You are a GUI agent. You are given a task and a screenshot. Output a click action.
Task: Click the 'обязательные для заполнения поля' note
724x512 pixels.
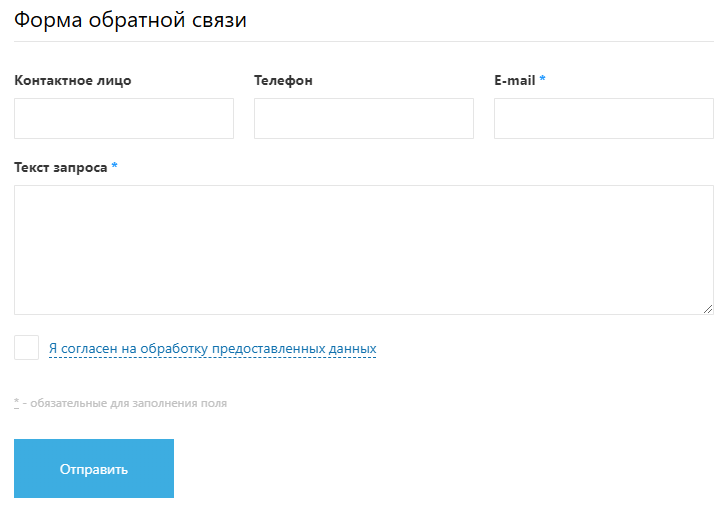click(x=129, y=404)
